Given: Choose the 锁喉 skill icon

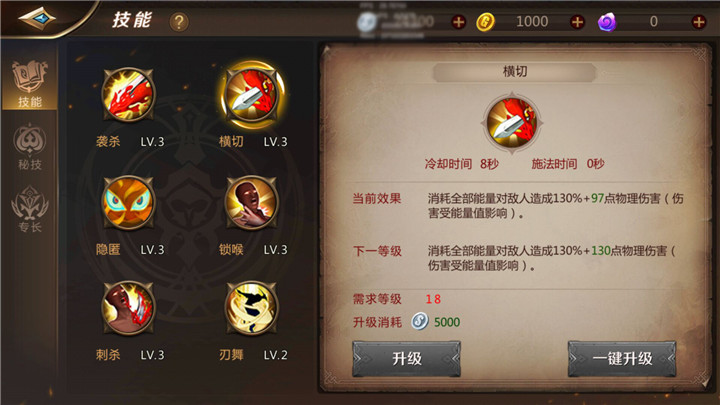Looking at the screenshot, I should pyautogui.click(x=251, y=202).
